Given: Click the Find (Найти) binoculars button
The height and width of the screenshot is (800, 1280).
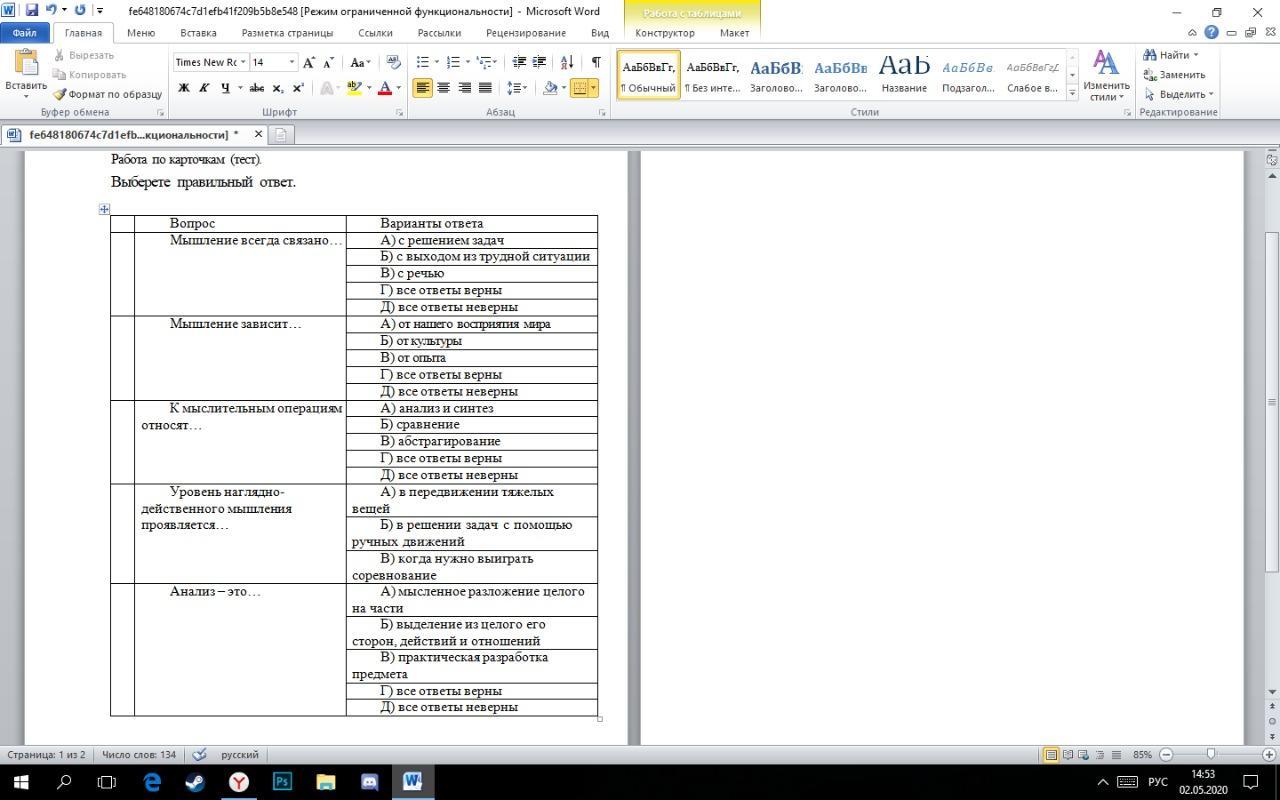Looking at the screenshot, I should 1170,55.
